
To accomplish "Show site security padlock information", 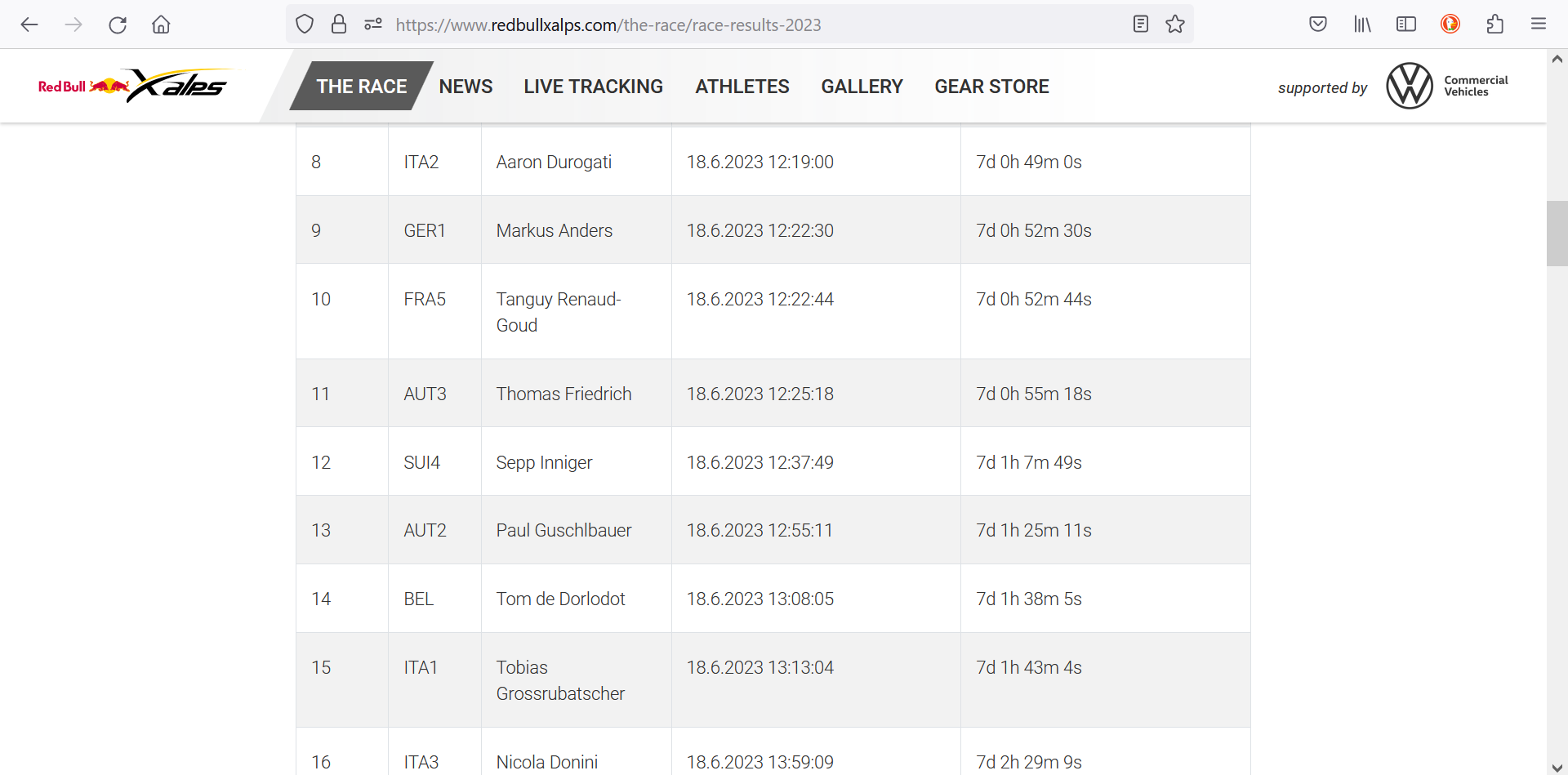I will tap(339, 24).
